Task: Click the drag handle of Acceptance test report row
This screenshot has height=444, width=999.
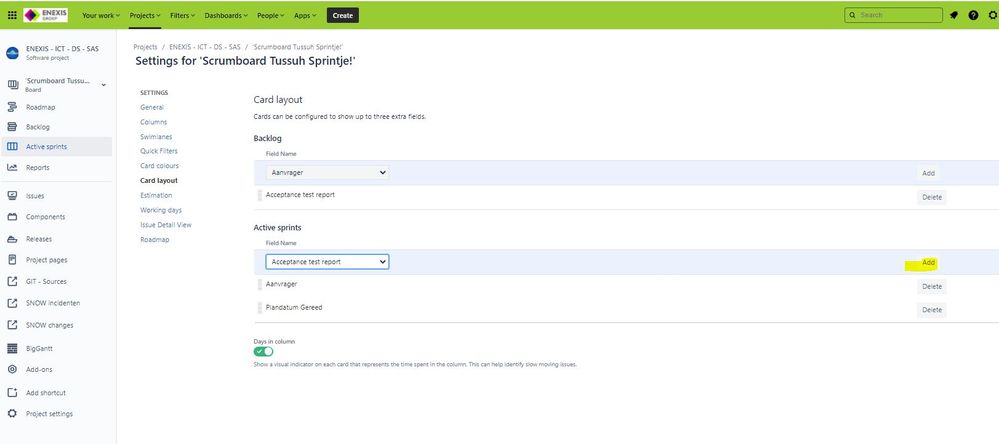Action: pyautogui.click(x=260, y=196)
